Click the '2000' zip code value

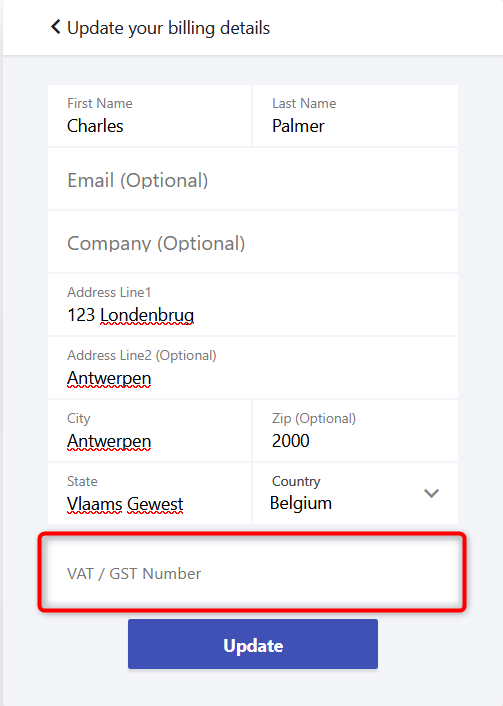291,441
